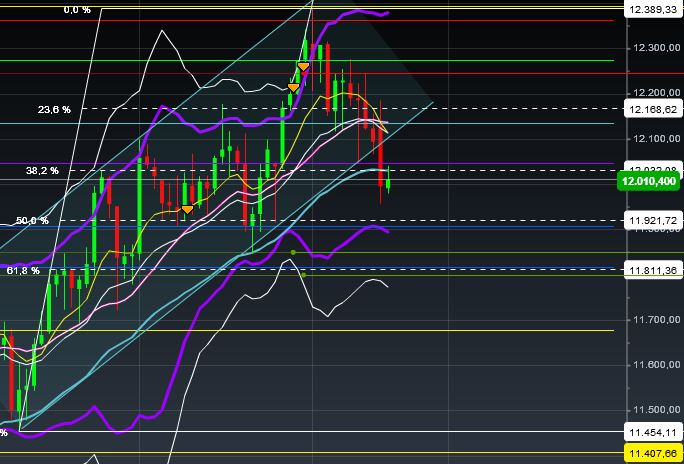Click the 11.454,11 price label
This screenshot has height=464, width=684.
click(x=652, y=430)
